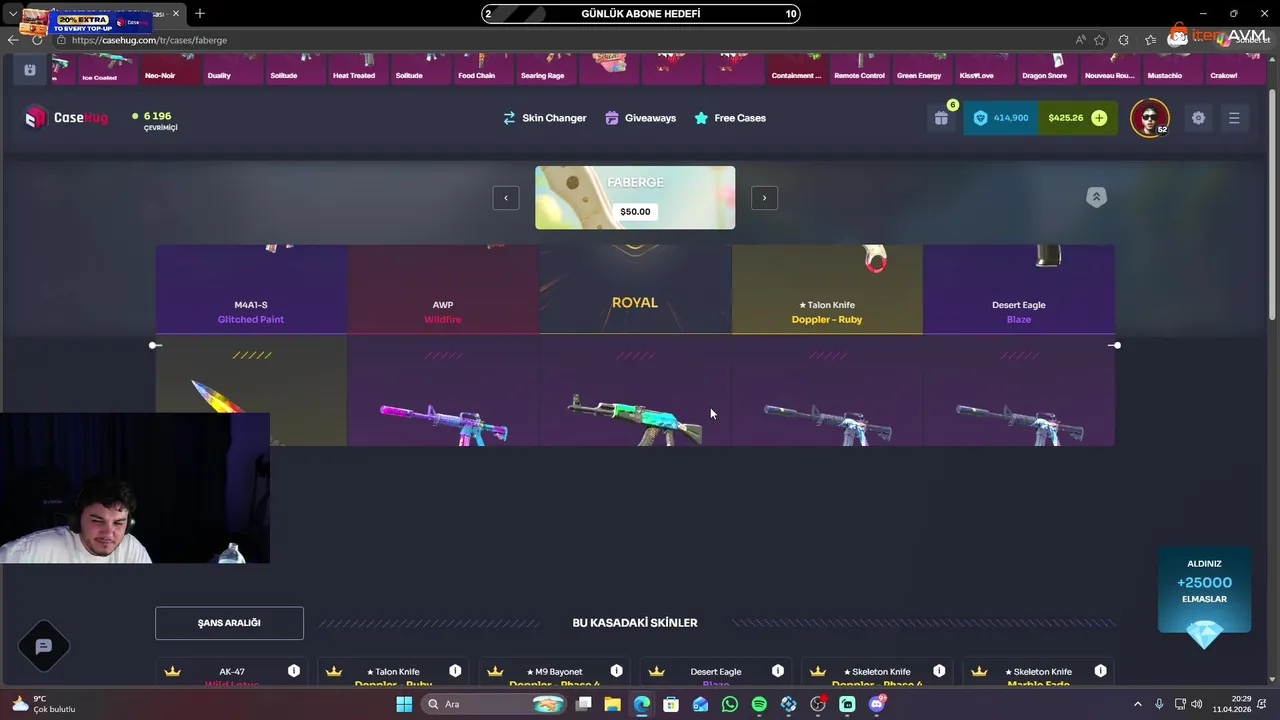The height and width of the screenshot is (720, 1280).
Task: Select the Faberge $50.00 case banner
Action: (635, 197)
